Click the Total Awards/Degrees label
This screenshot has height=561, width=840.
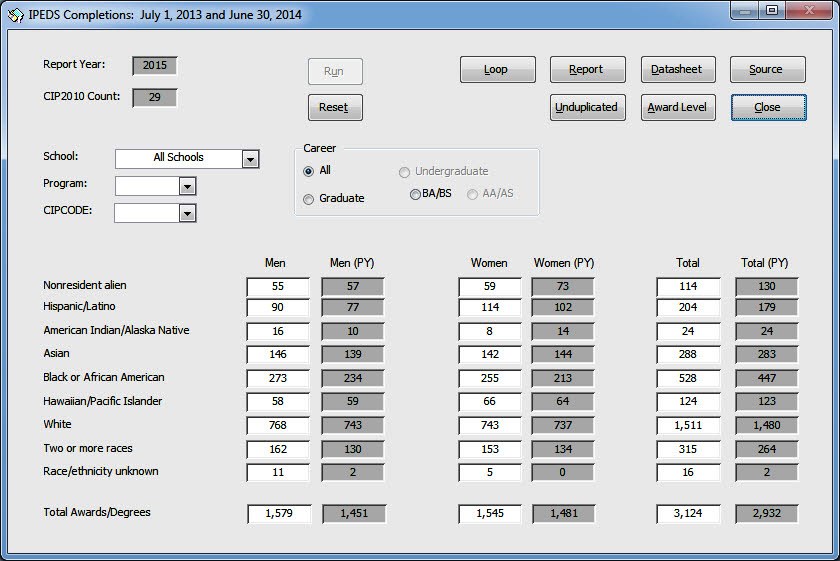coord(97,512)
